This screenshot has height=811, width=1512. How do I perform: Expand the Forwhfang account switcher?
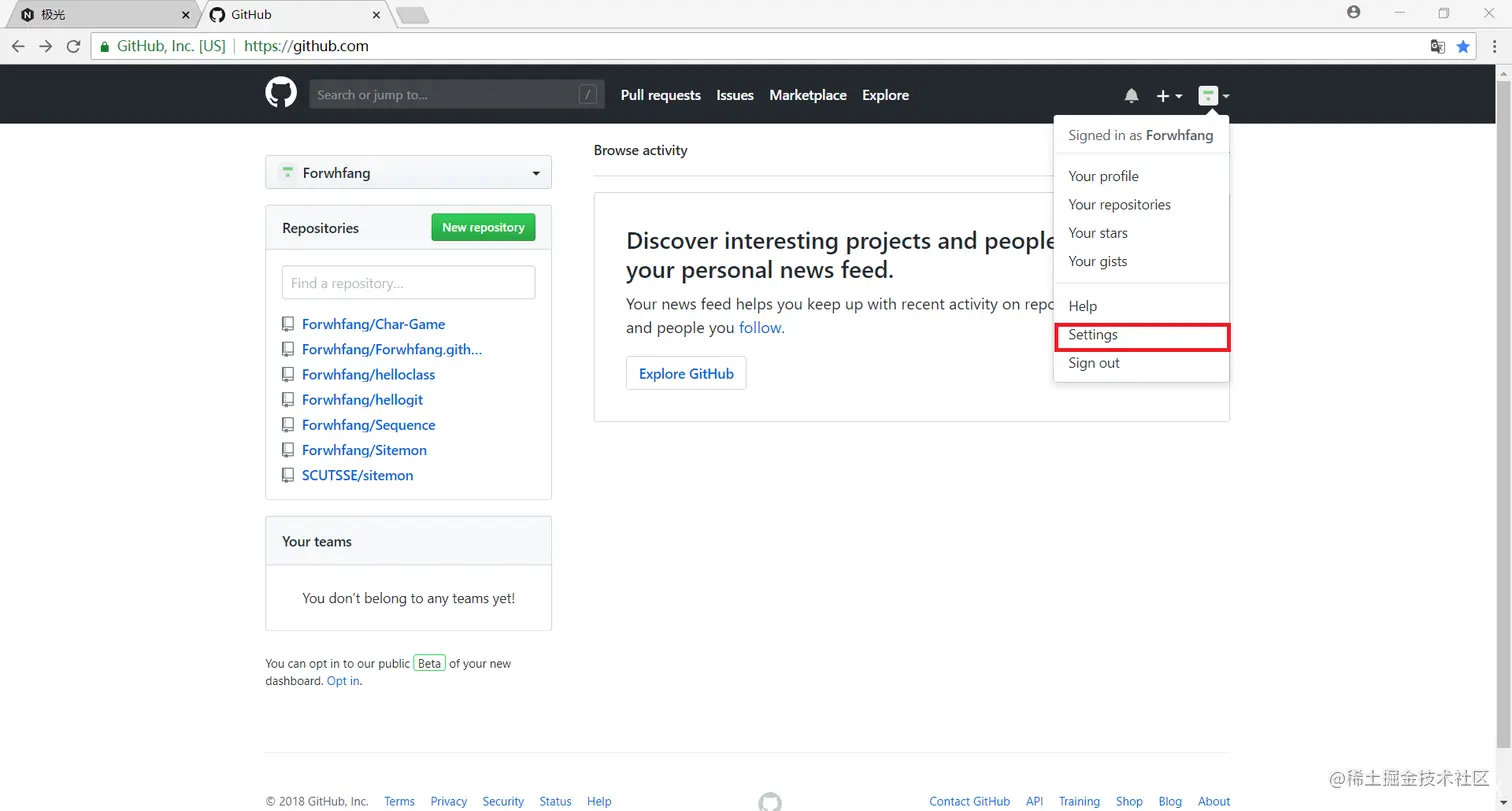pos(408,173)
